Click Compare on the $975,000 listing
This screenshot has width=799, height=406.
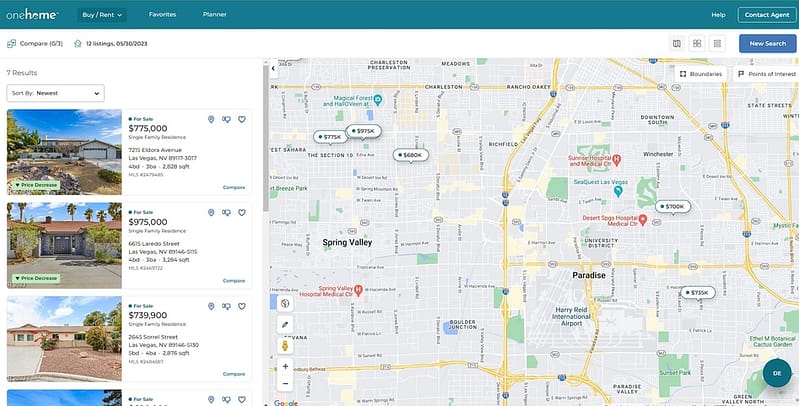click(234, 281)
